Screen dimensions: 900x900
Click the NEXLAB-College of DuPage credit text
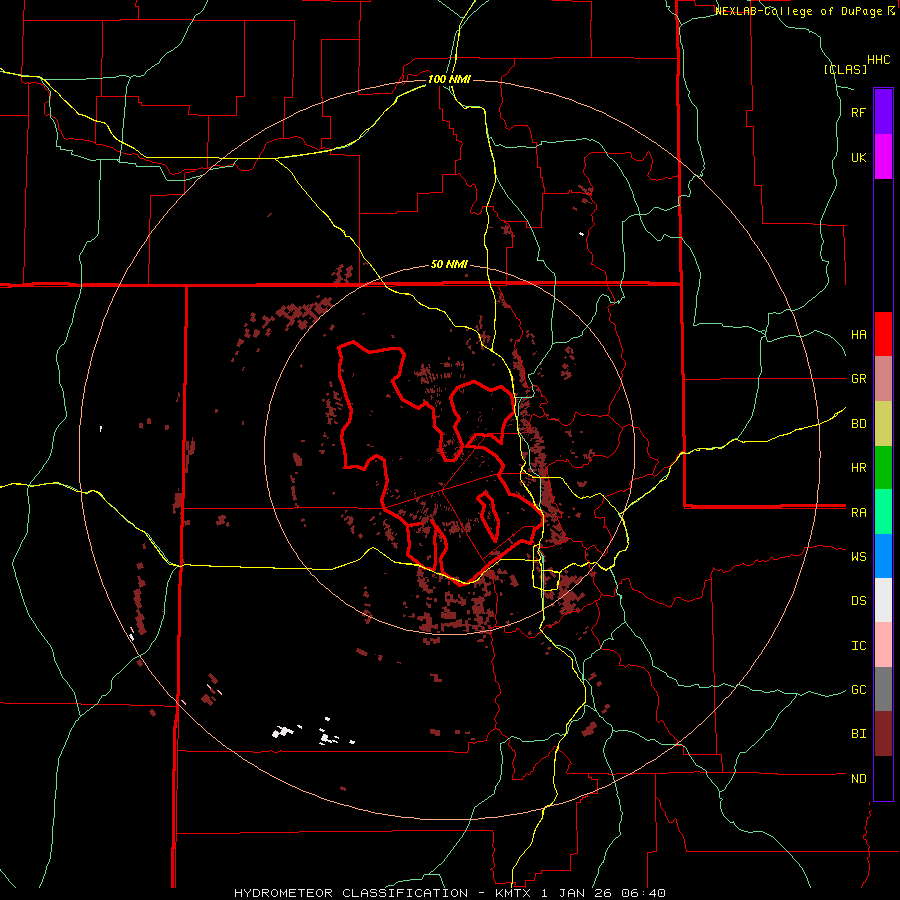click(x=805, y=11)
